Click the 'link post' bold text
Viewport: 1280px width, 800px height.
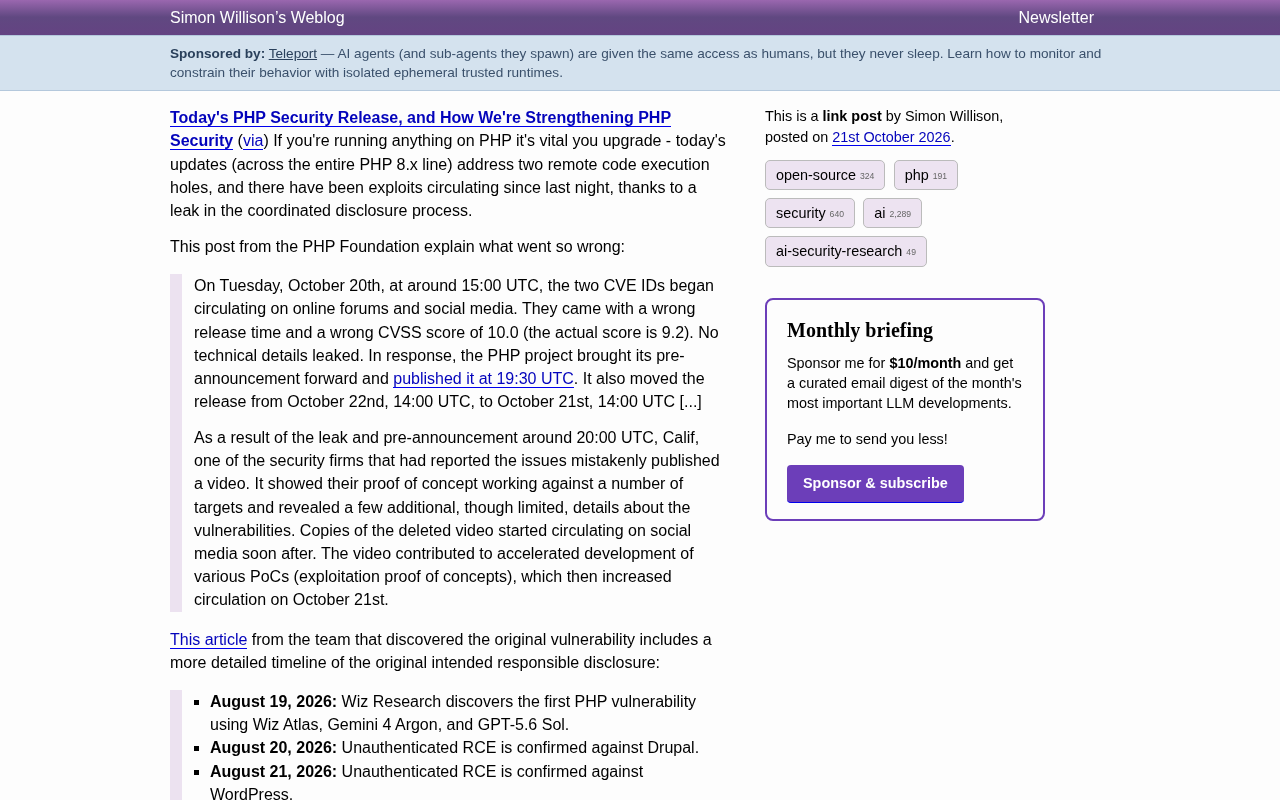click(852, 116)
